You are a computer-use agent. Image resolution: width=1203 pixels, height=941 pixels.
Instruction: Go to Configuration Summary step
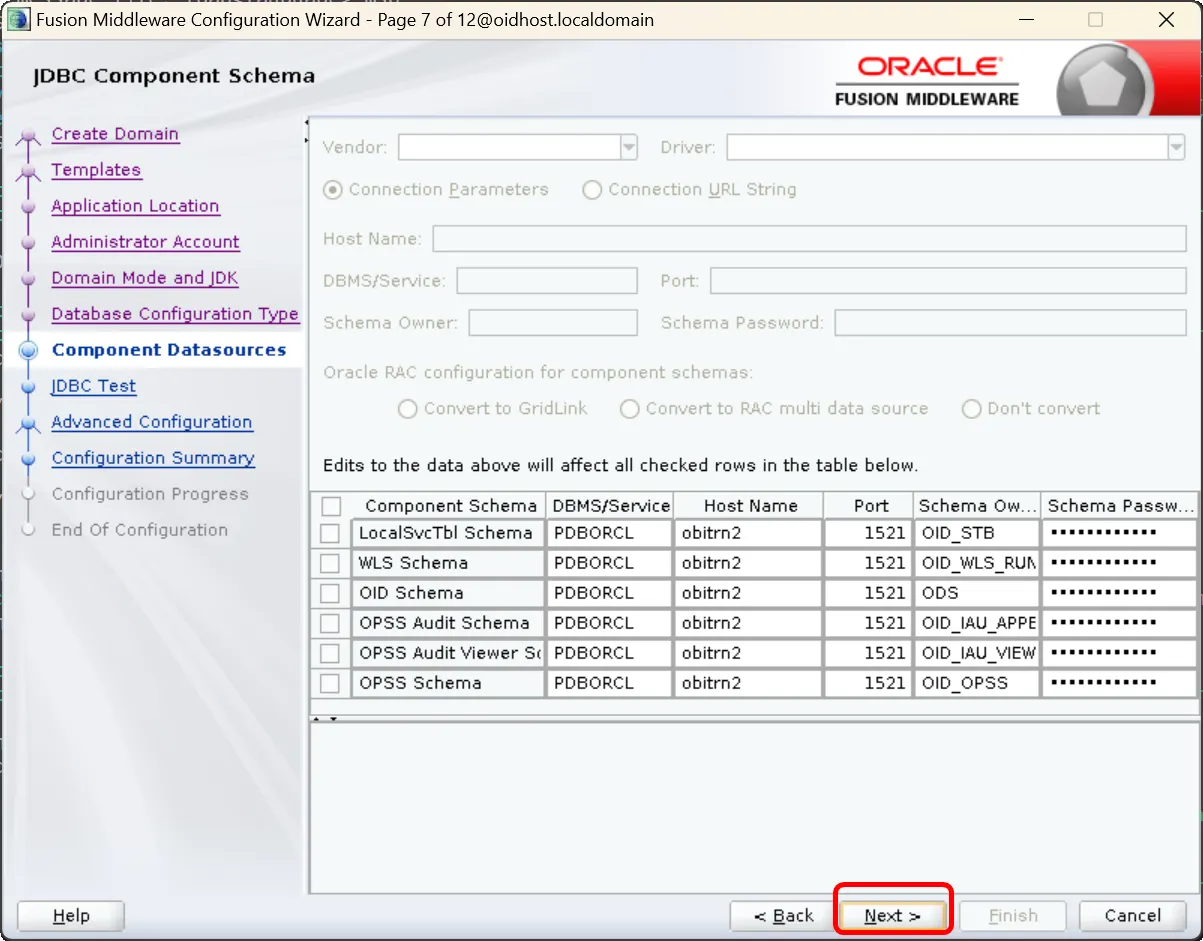point(153,458)
